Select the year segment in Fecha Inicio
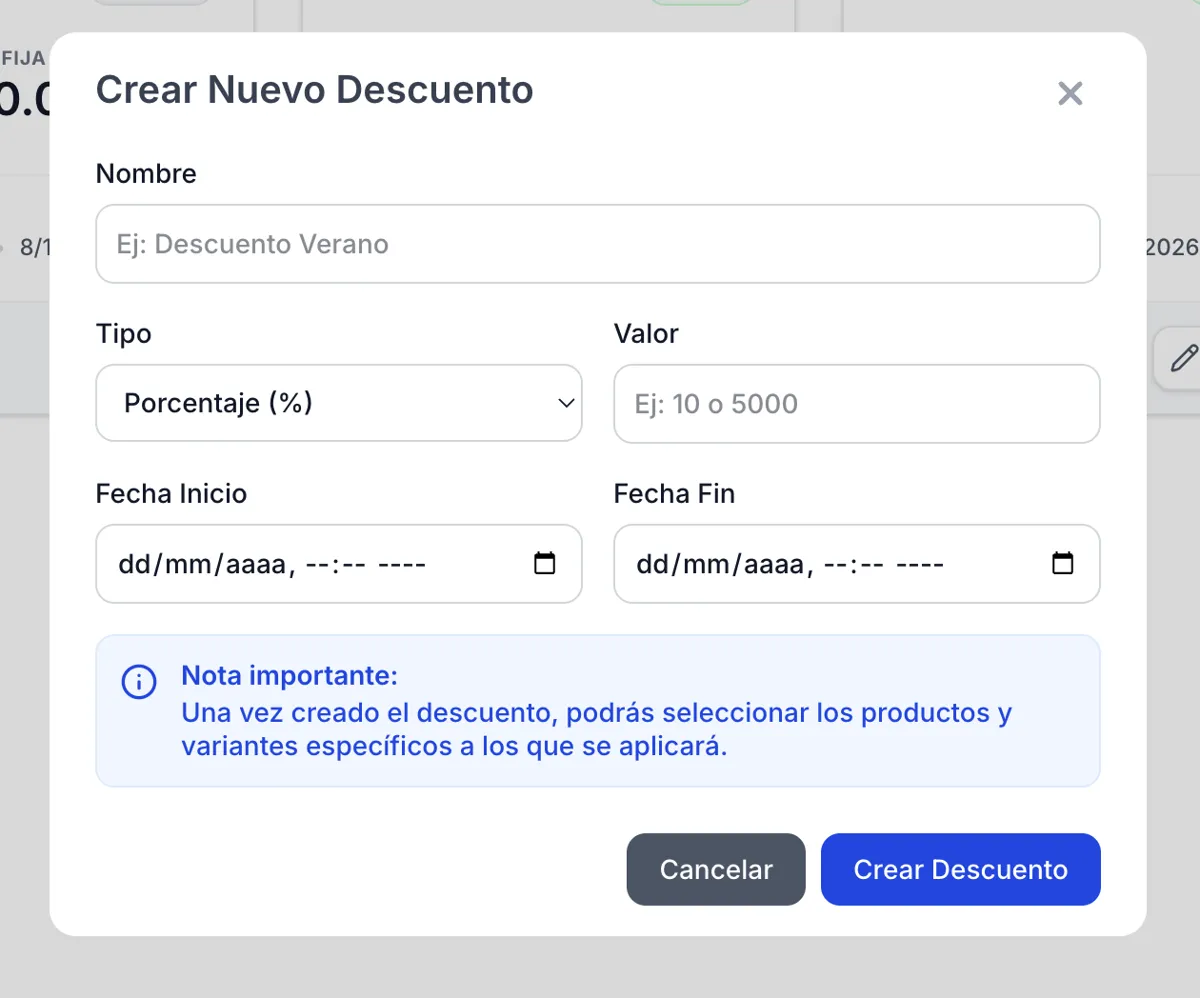The image size is (1200, 998). [256, 565]
